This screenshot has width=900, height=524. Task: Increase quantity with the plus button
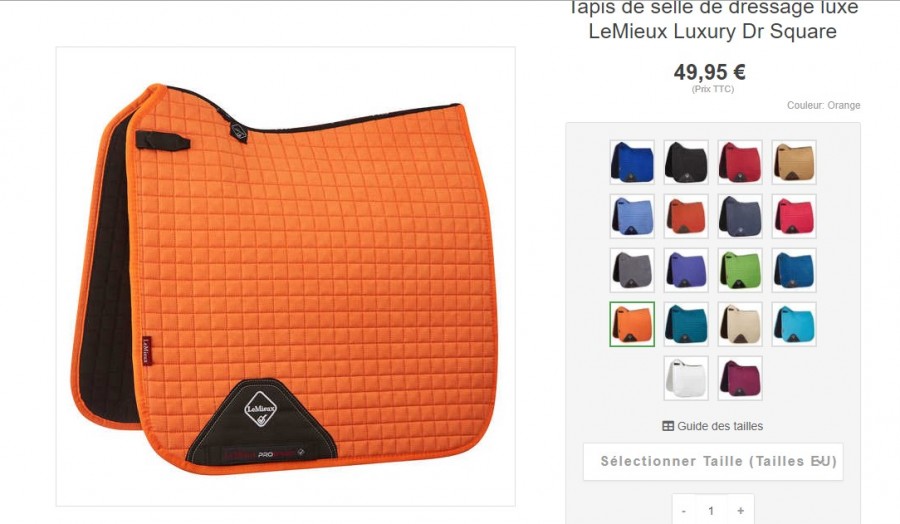740,510
